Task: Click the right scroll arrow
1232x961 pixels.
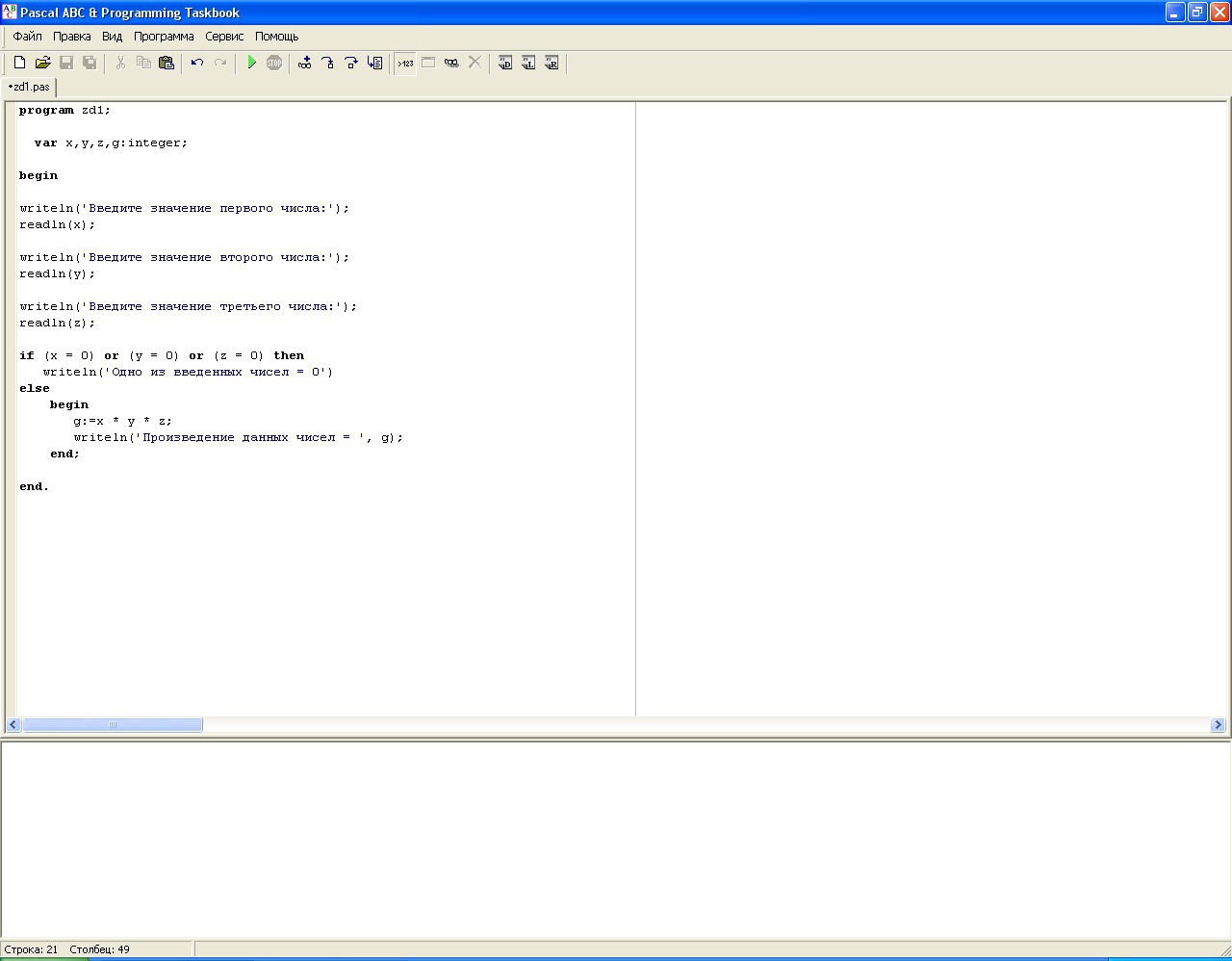Action: point(1218,725)
